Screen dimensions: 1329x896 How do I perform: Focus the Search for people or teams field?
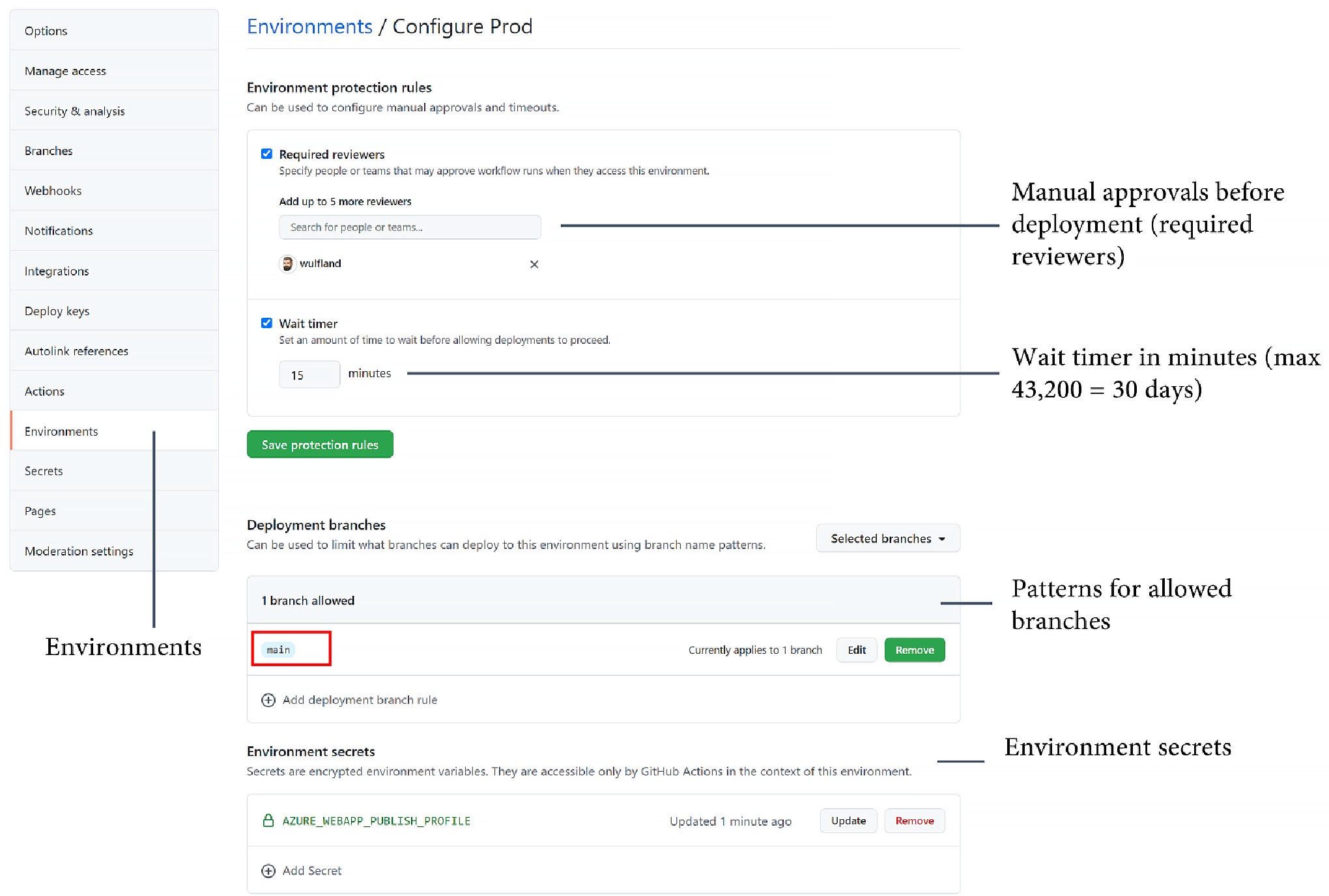coord(410,227)
